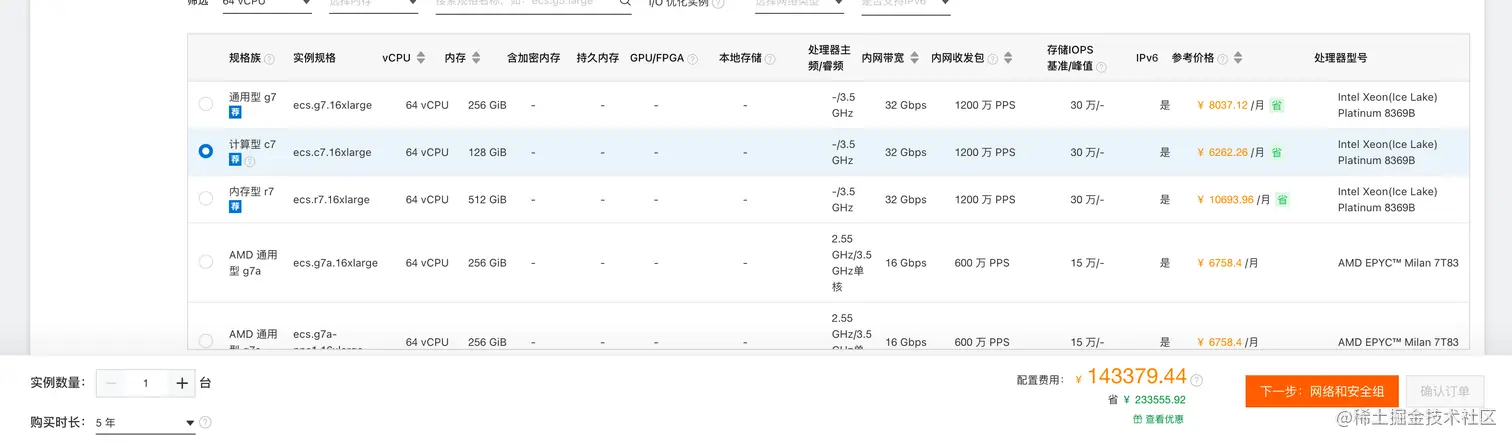Click 下一步：网络和安全组 button

[x=1322, y=391]
